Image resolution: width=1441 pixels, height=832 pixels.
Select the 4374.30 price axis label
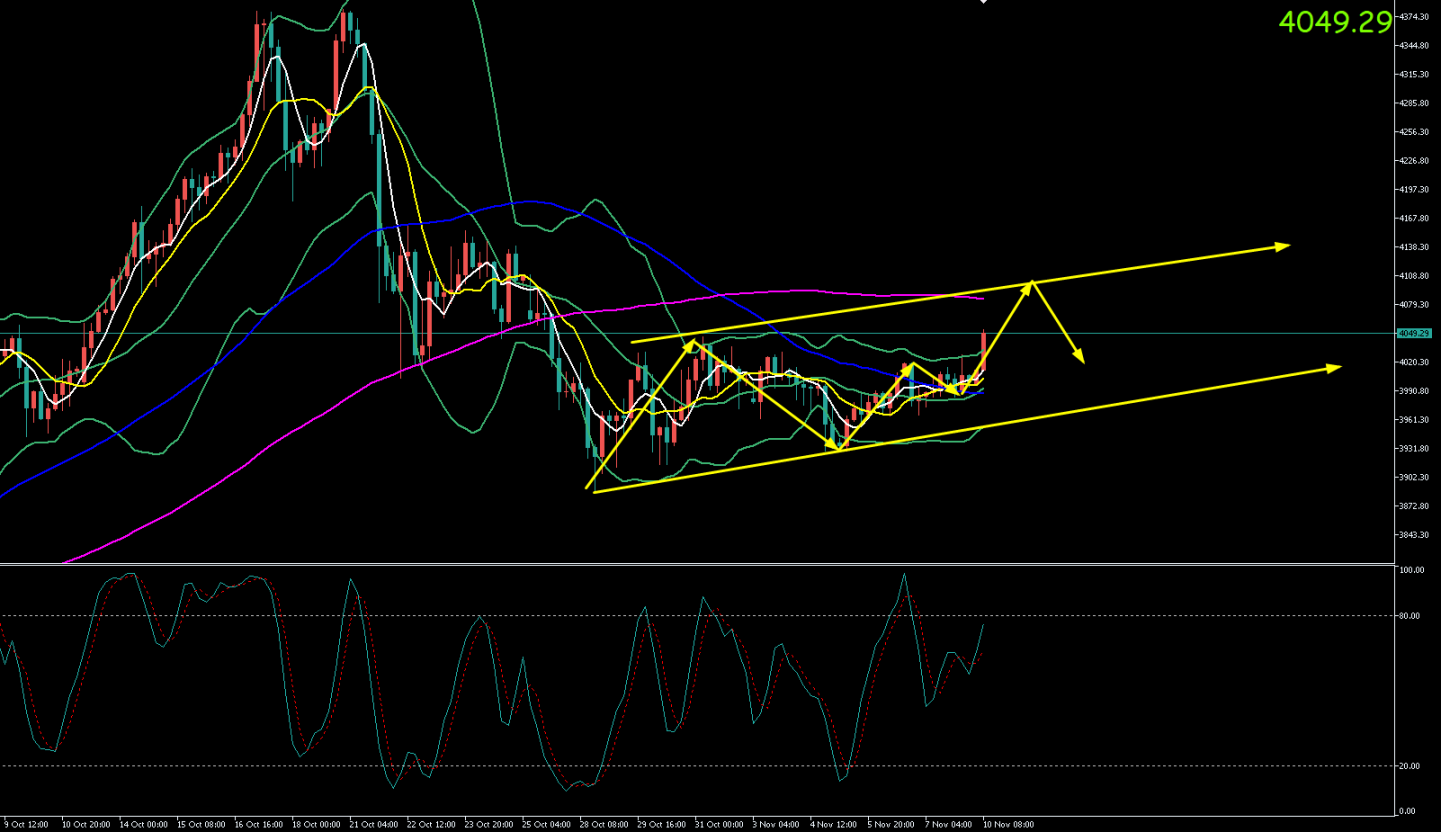click(x=1414, y=17)
